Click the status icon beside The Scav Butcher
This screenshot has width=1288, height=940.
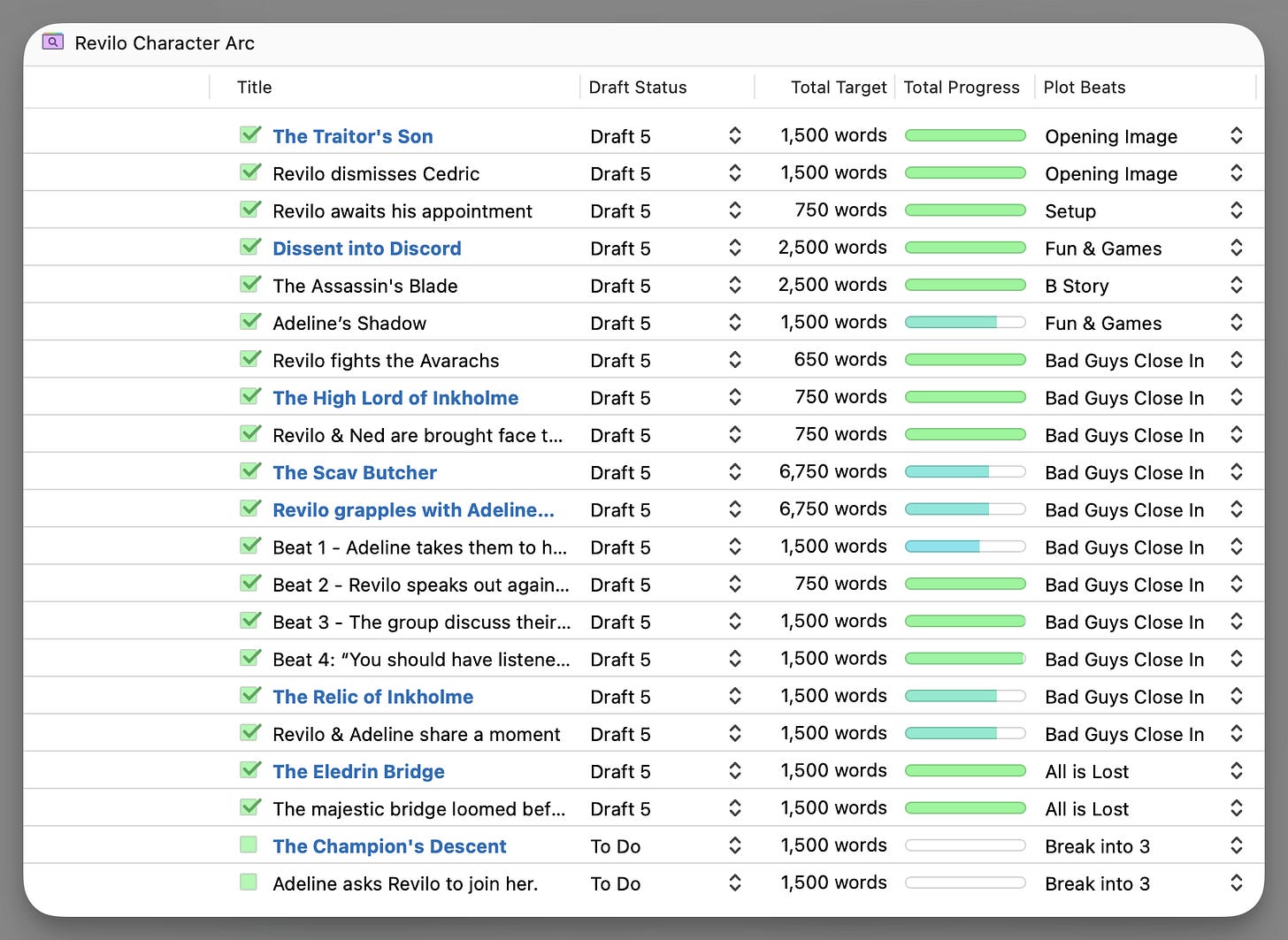(250, 471)
